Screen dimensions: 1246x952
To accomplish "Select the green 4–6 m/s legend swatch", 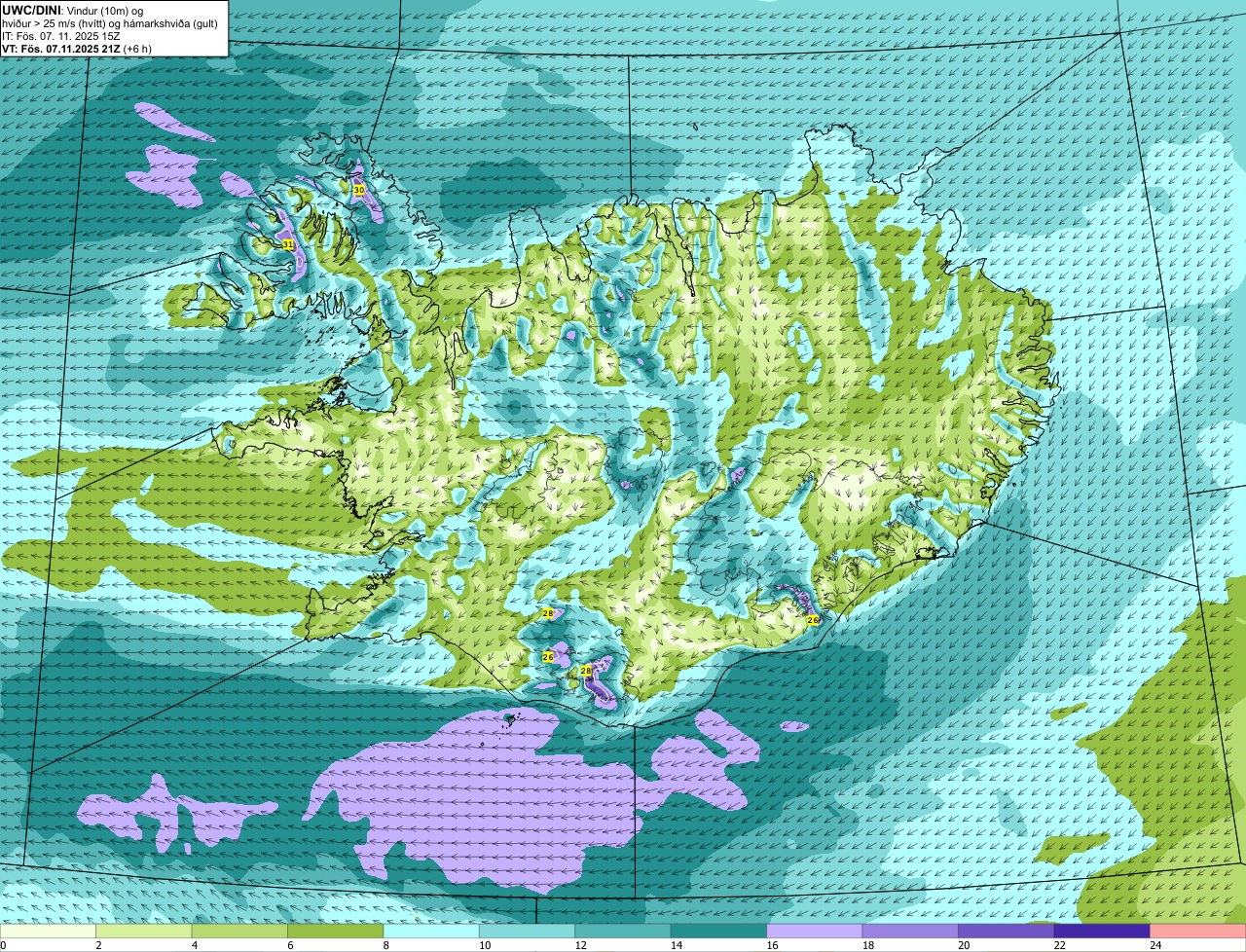I will (241, 931).
